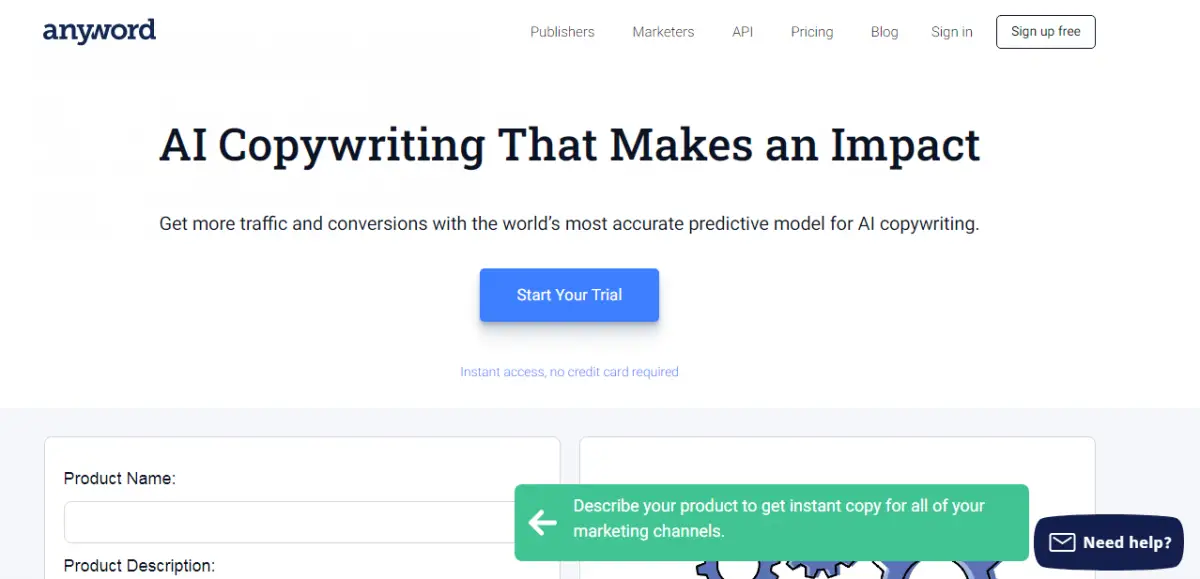View the Pricing page
1200x579 pixels.
tap(812, 32)
